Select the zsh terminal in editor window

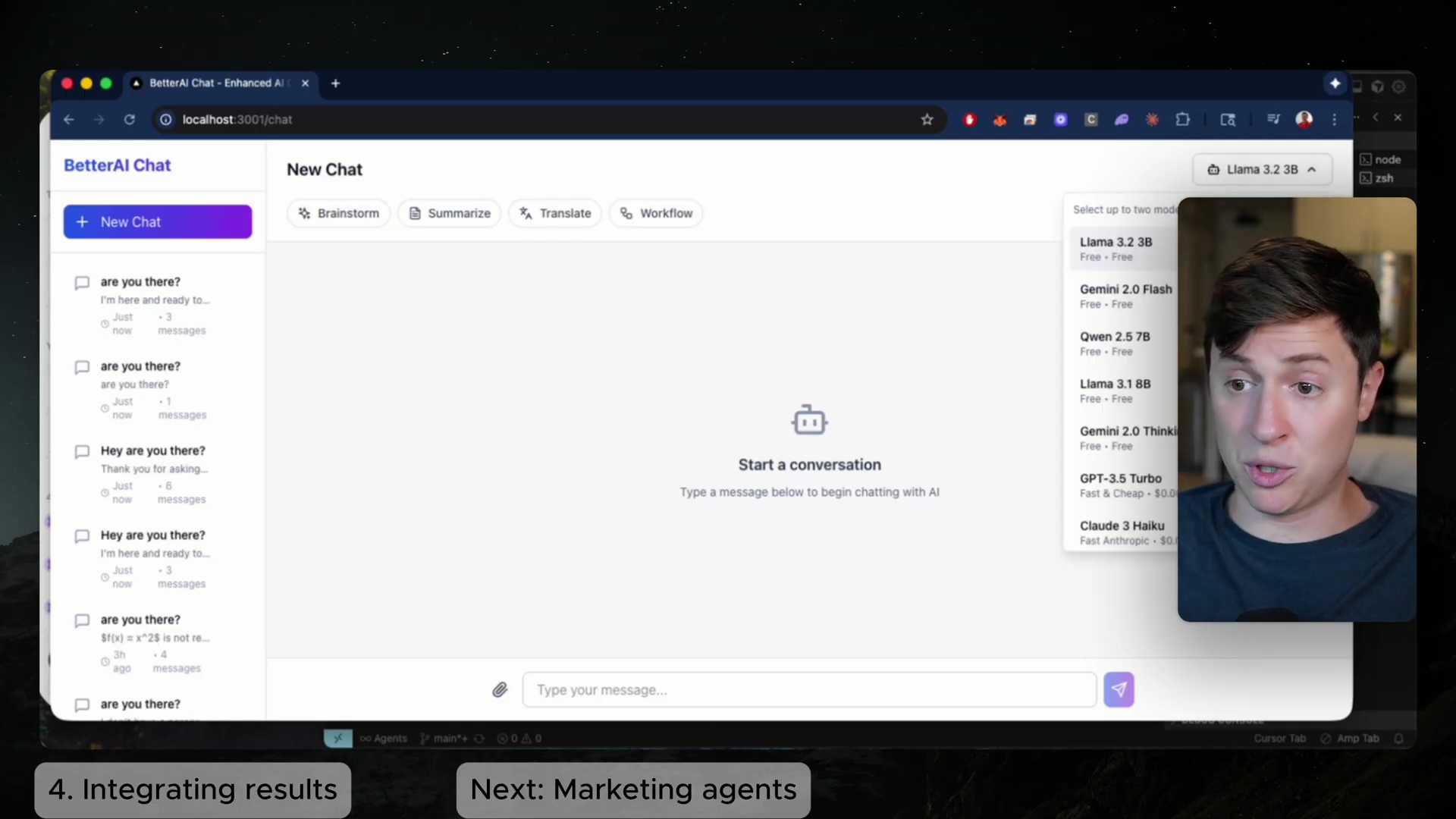(x=1377, y=178)
